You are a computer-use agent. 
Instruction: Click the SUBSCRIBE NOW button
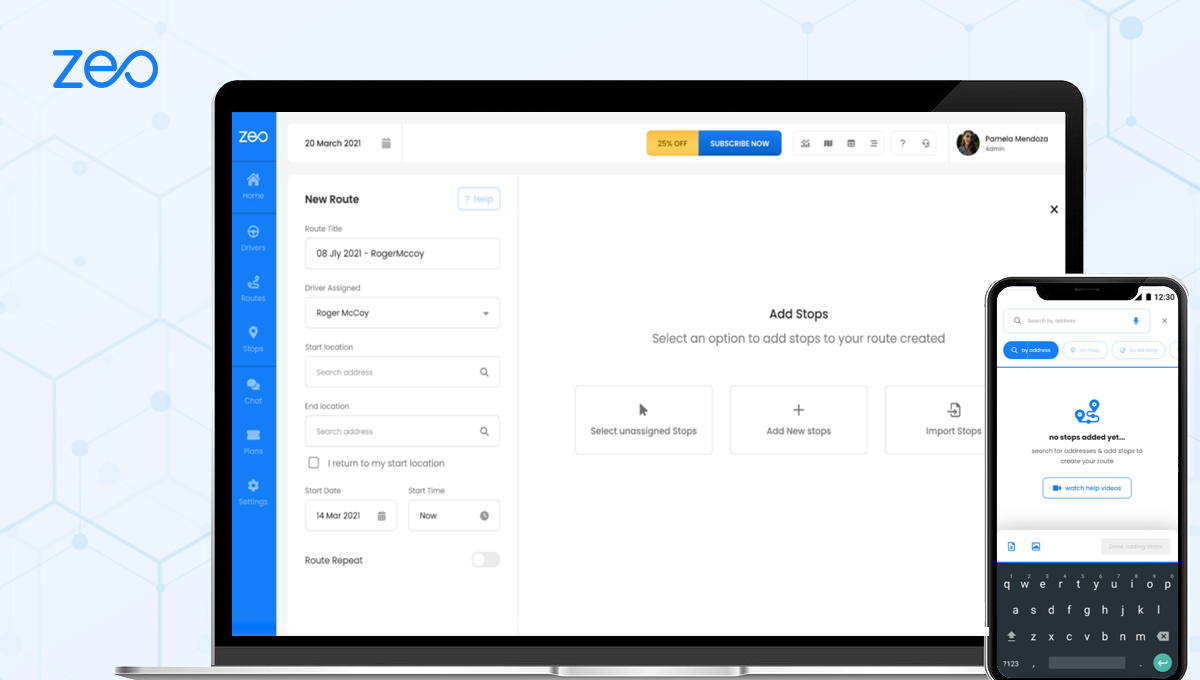tap(740, 143)
